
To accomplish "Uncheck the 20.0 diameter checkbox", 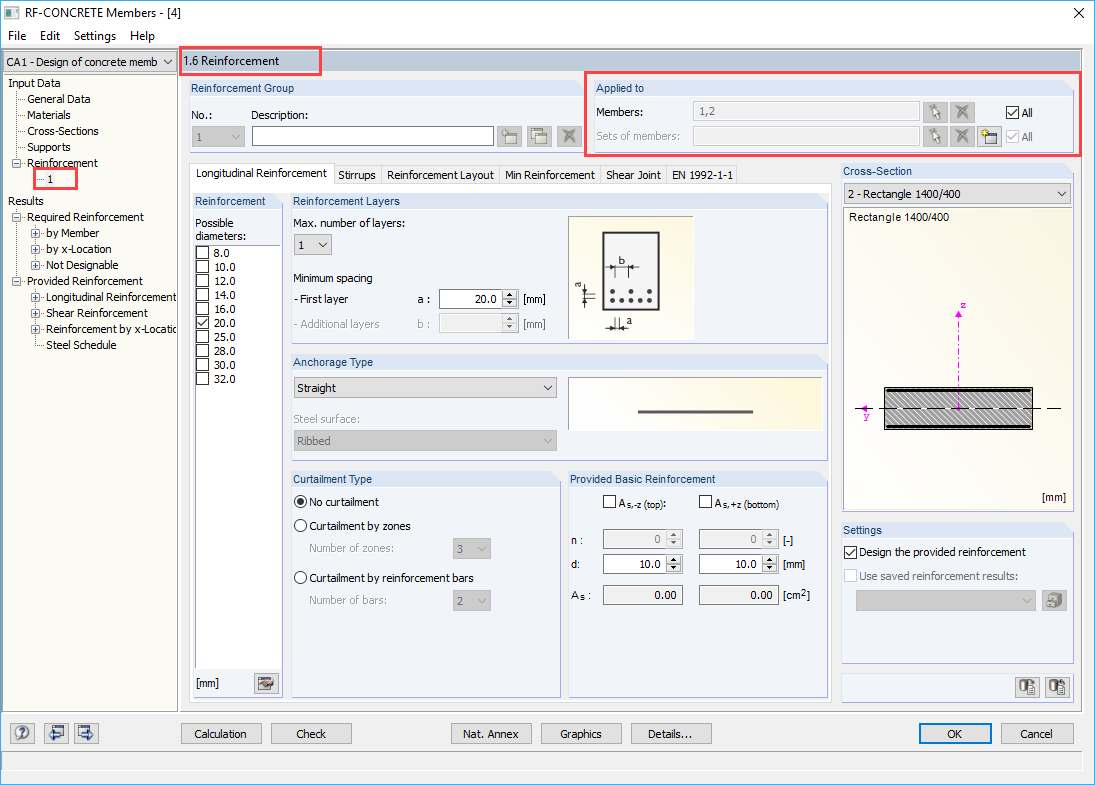I will [203, 323].
